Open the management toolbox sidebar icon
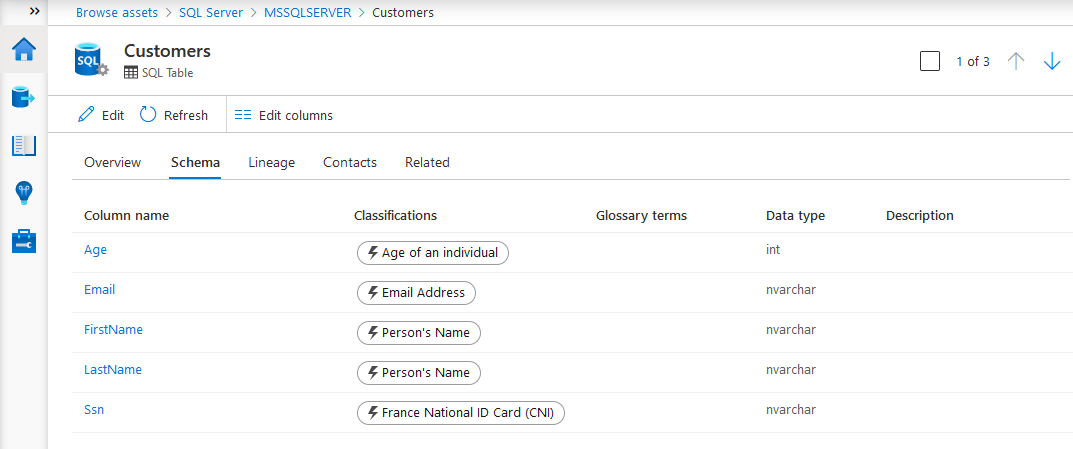 [23, 241]
